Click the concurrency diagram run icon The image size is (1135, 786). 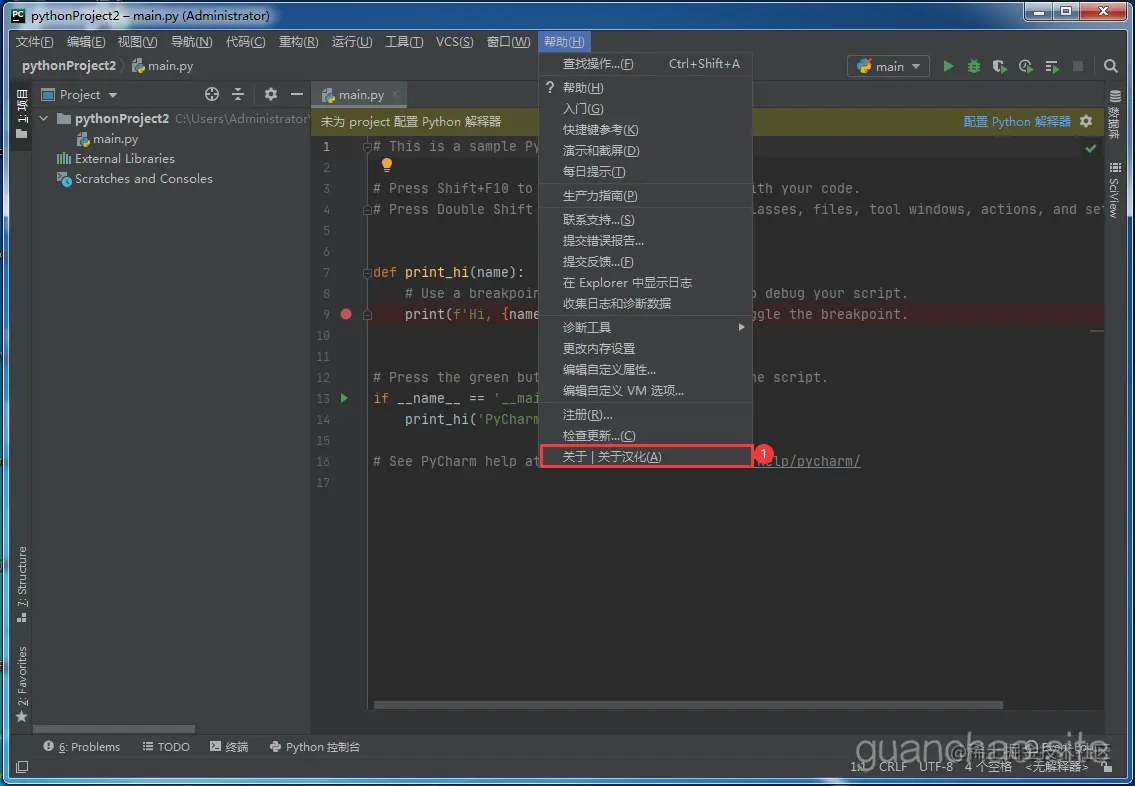pyautogui.click(x=1052, y=66)
